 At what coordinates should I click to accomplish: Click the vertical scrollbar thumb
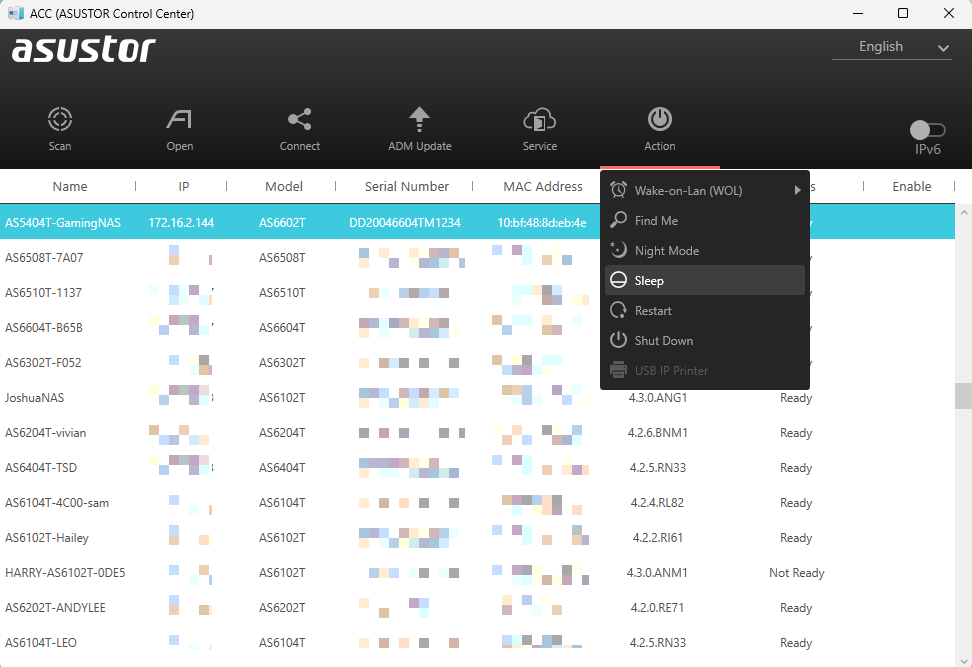coord(963,395)
